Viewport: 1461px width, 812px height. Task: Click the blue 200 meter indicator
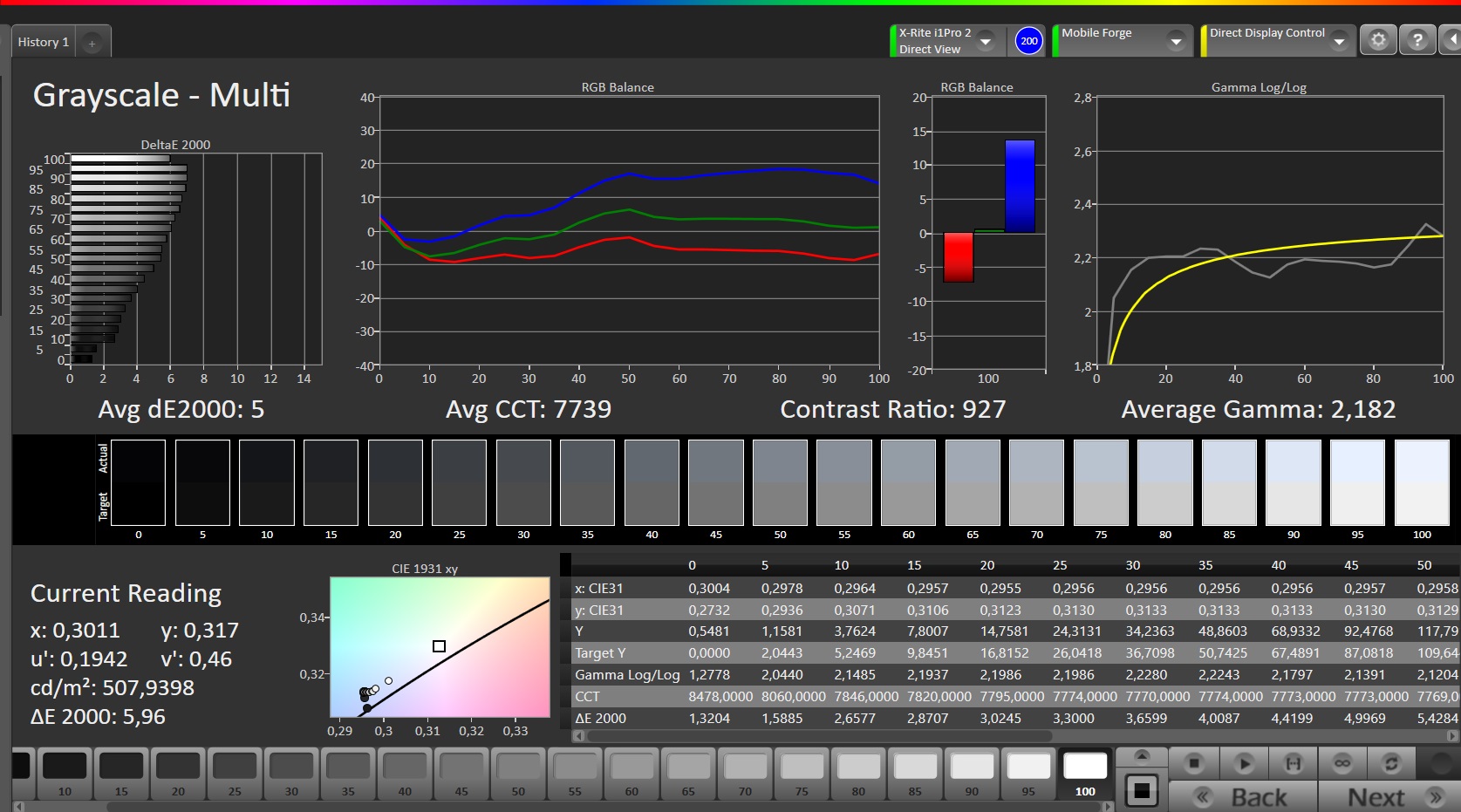pos(1029,41)
